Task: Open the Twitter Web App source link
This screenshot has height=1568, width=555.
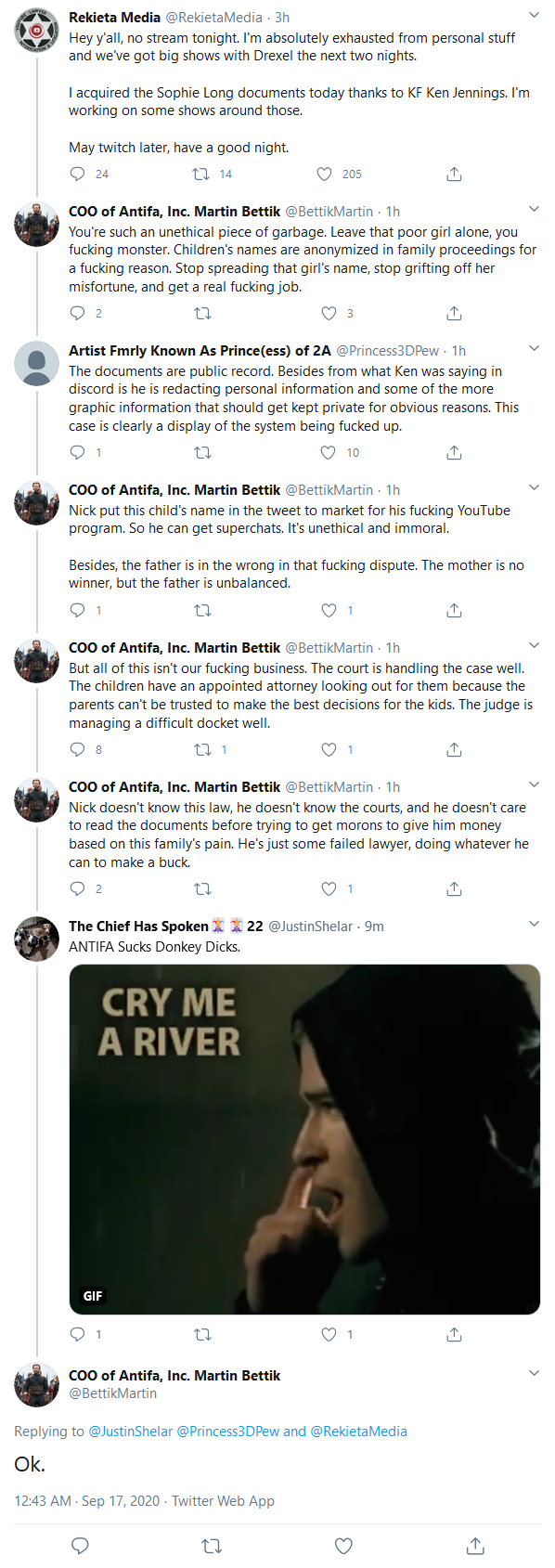Action: (223, 1500)
